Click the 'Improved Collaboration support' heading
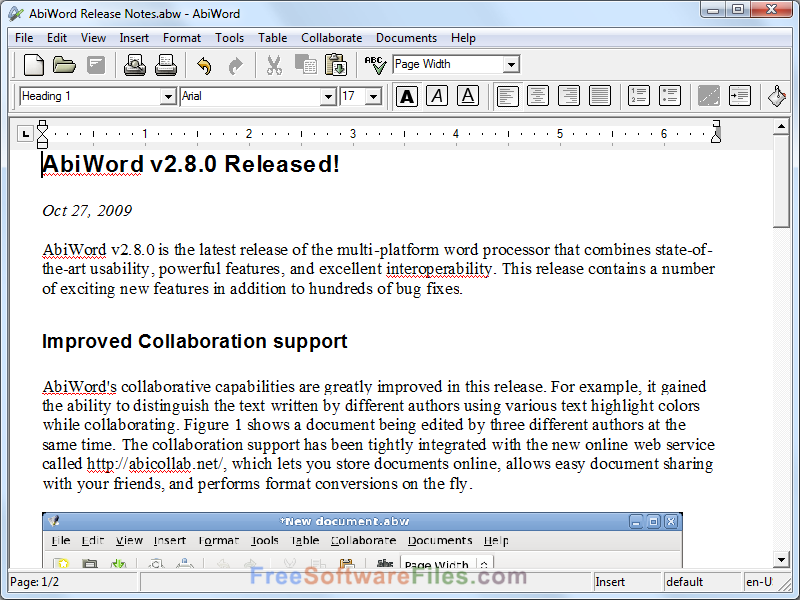The image size is (800, 600). pos(194,341)
